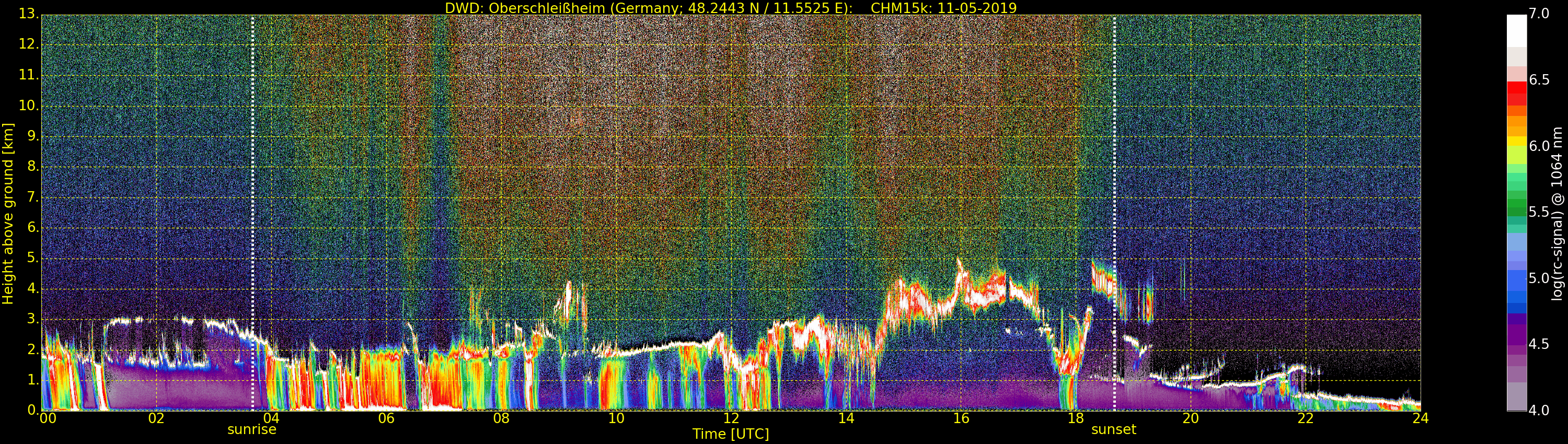Click the '18' time tick label
Screen dimensions: 1568x444
pos(1076,418)
